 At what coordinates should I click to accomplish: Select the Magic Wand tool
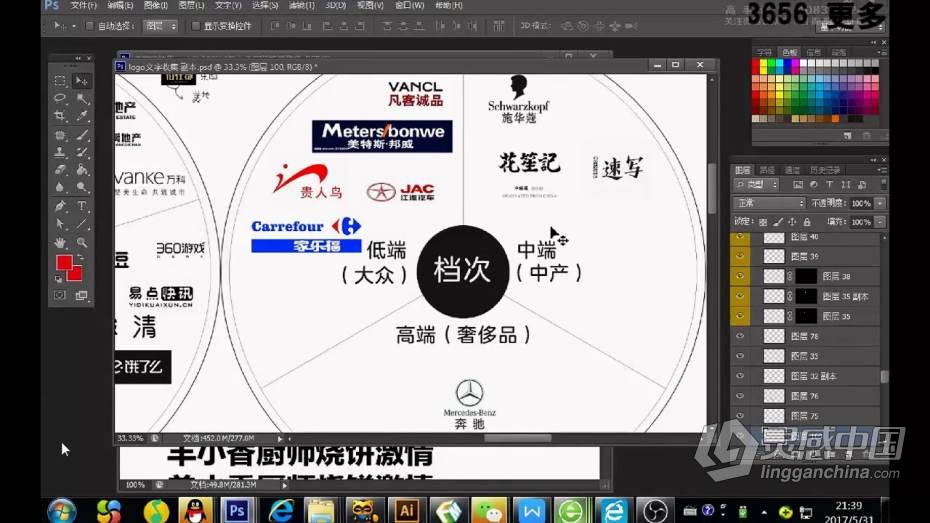(x=82, y=98)
